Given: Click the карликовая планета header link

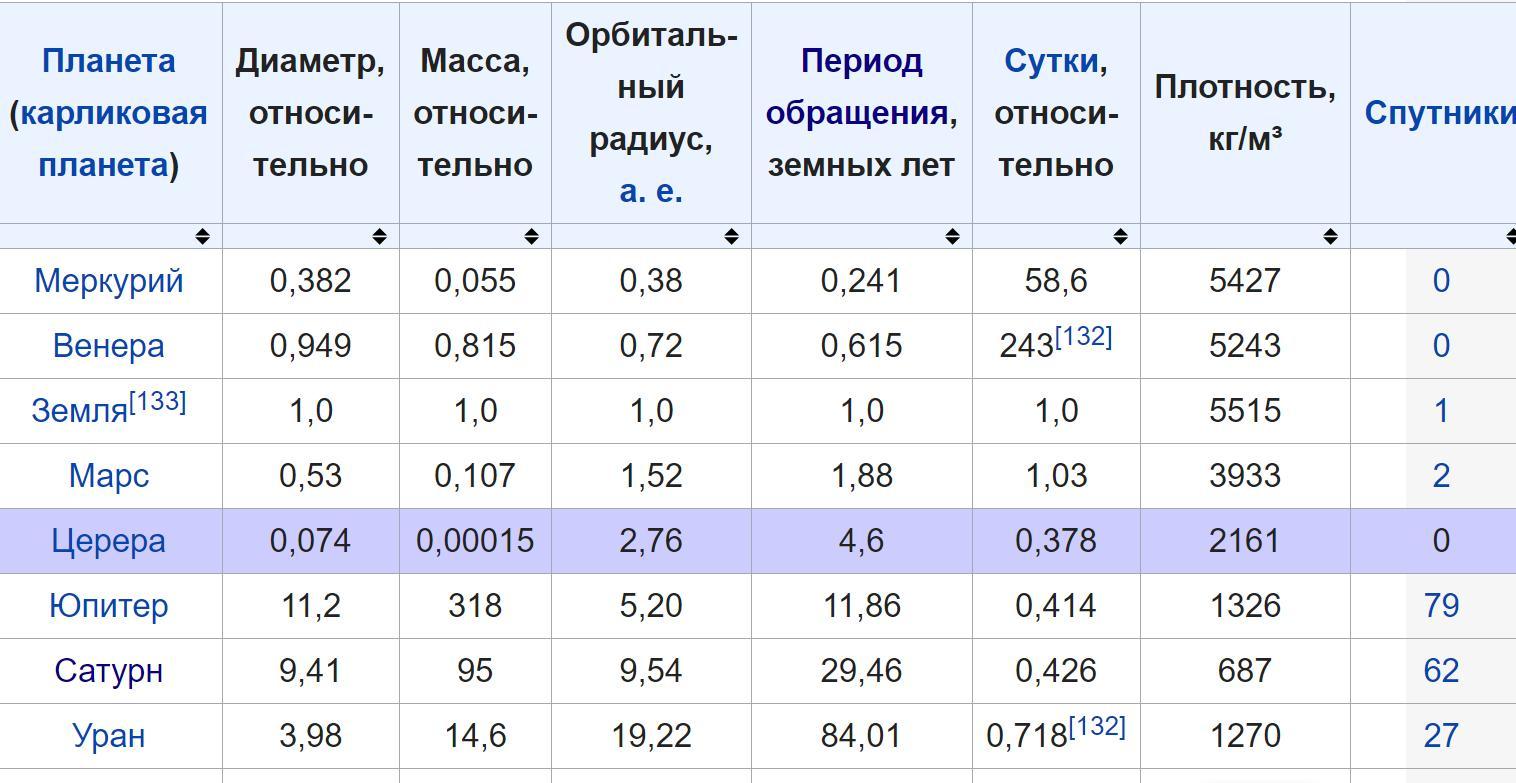Looking at the screenshot, I should click(113, 113).
